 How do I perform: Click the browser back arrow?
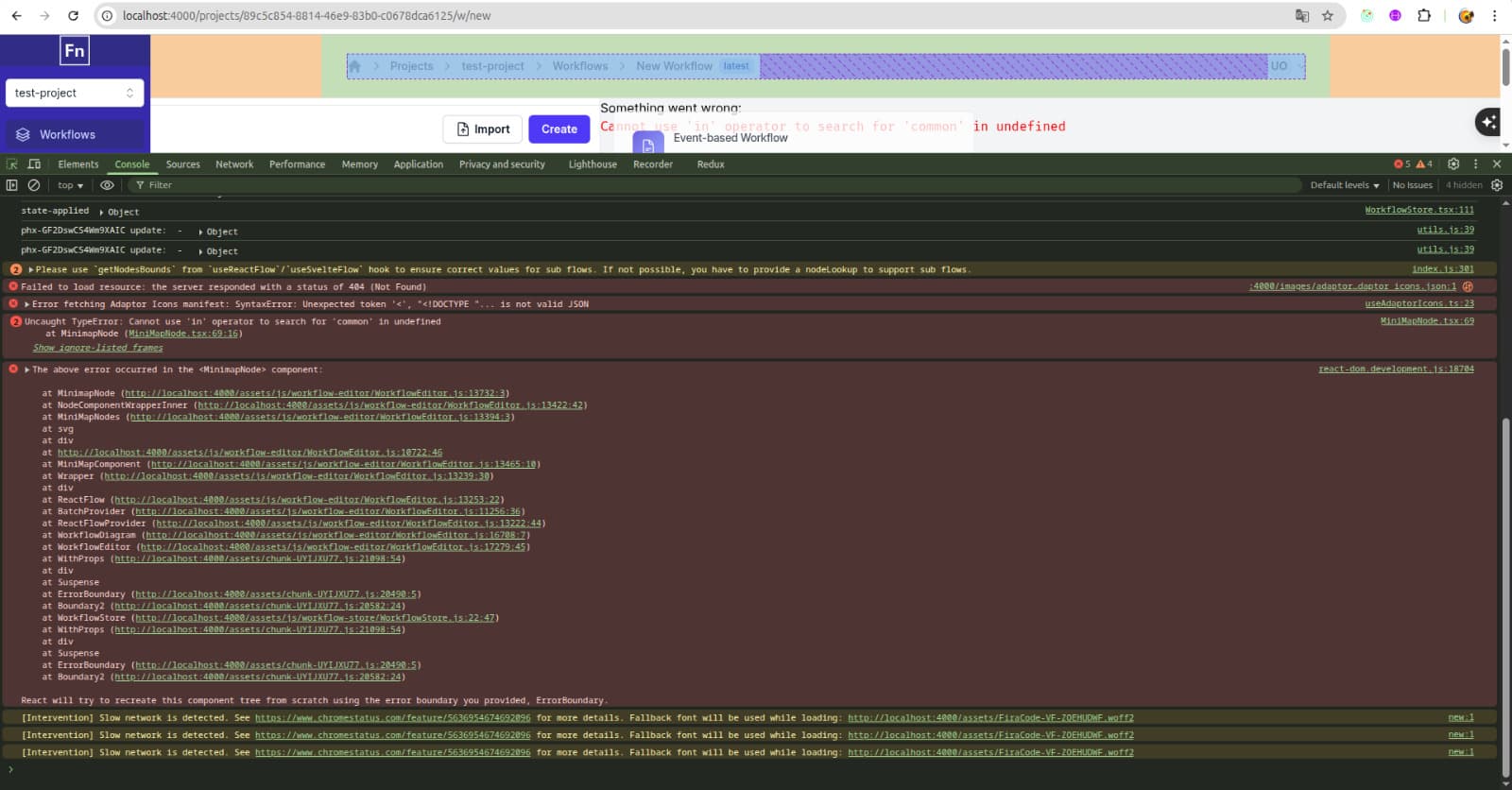coord(16,16)
